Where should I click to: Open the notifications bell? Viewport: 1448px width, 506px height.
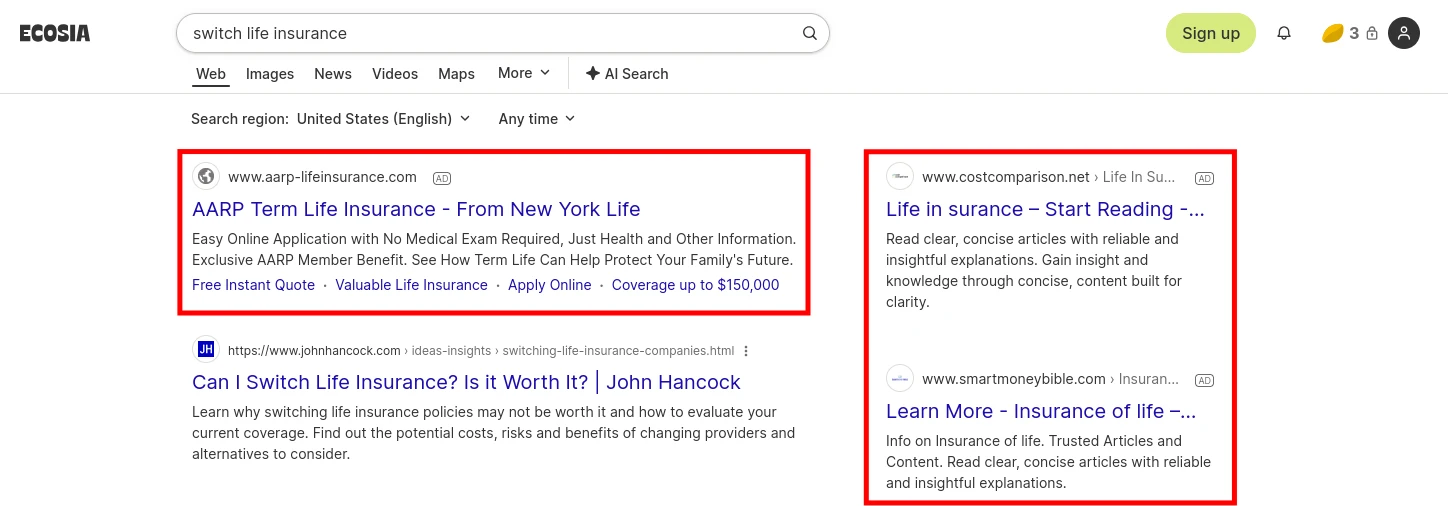tap(1284, 33)
